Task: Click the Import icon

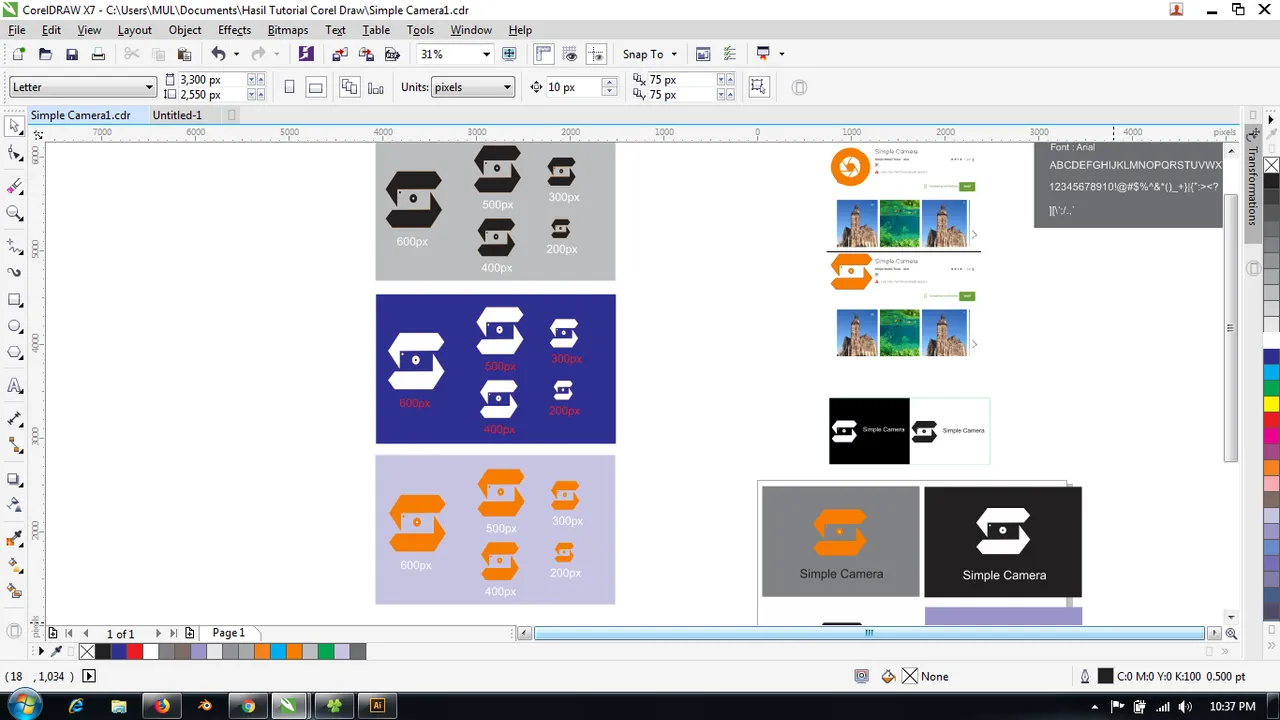Action: 340,54
